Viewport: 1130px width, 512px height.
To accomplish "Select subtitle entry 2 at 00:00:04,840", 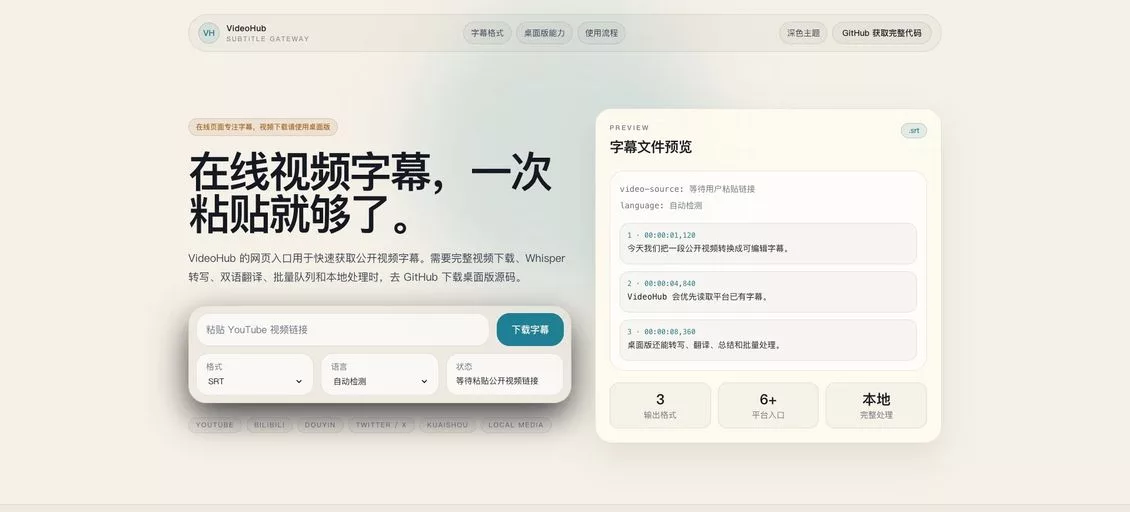I will point(768,291).
